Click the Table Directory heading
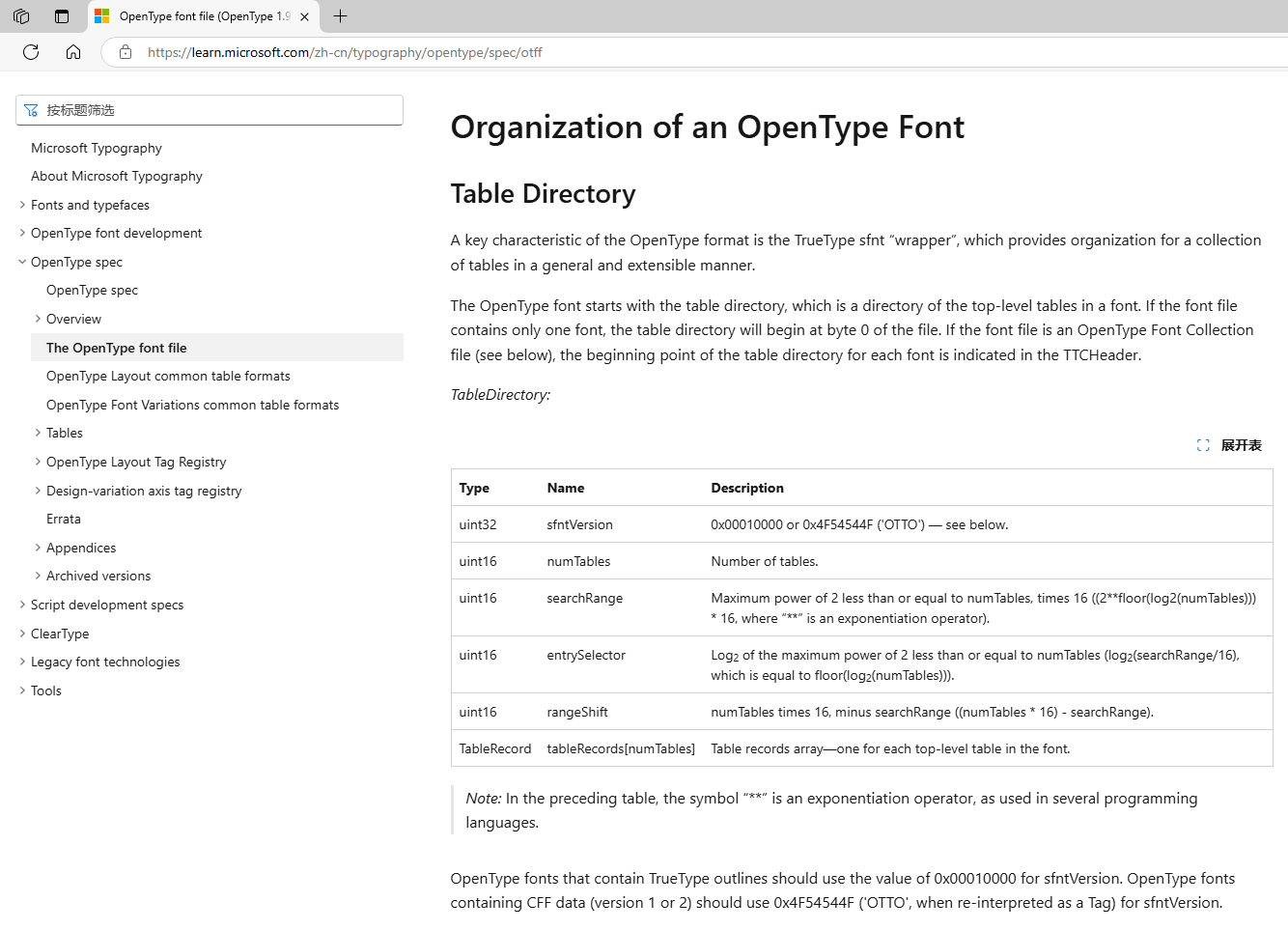The image size is (1288, 930). pos(543,194)
